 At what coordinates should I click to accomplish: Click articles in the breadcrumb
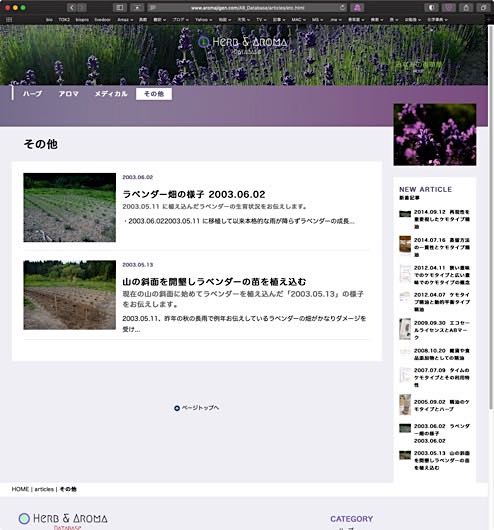click(x=44, y=489)
